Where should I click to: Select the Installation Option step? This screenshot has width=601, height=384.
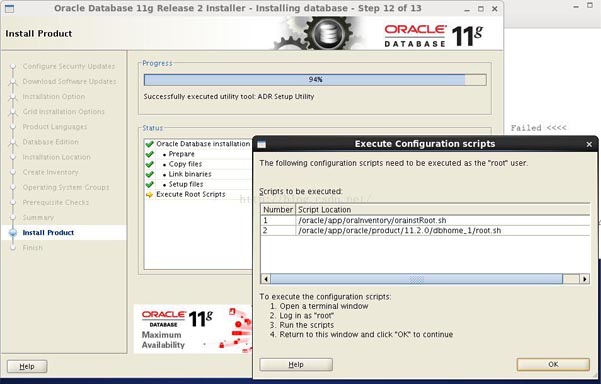coord(54,97)
